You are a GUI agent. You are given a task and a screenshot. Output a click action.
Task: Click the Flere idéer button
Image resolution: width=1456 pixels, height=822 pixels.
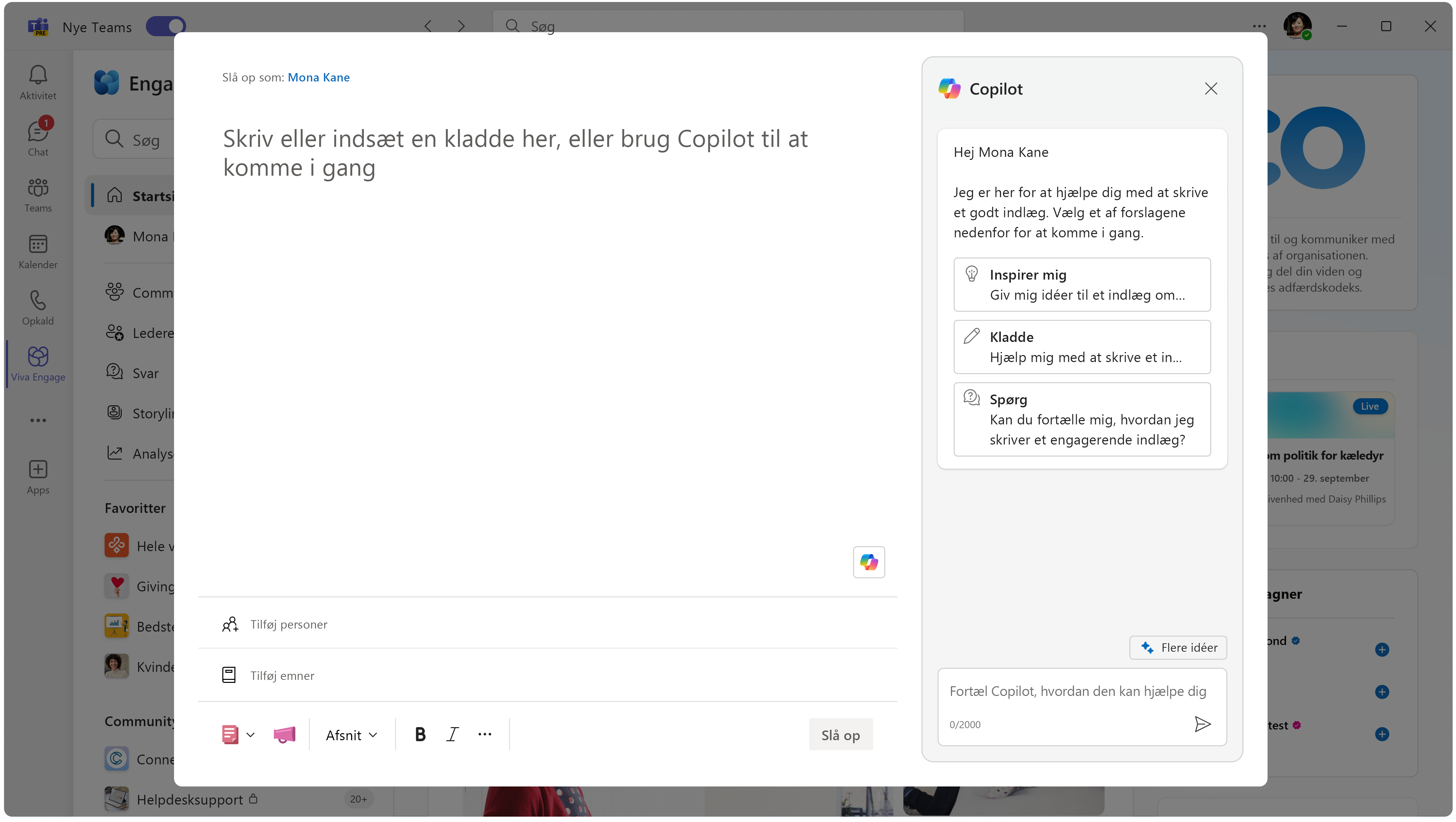pyautogui.click(x=1178, y=647)
